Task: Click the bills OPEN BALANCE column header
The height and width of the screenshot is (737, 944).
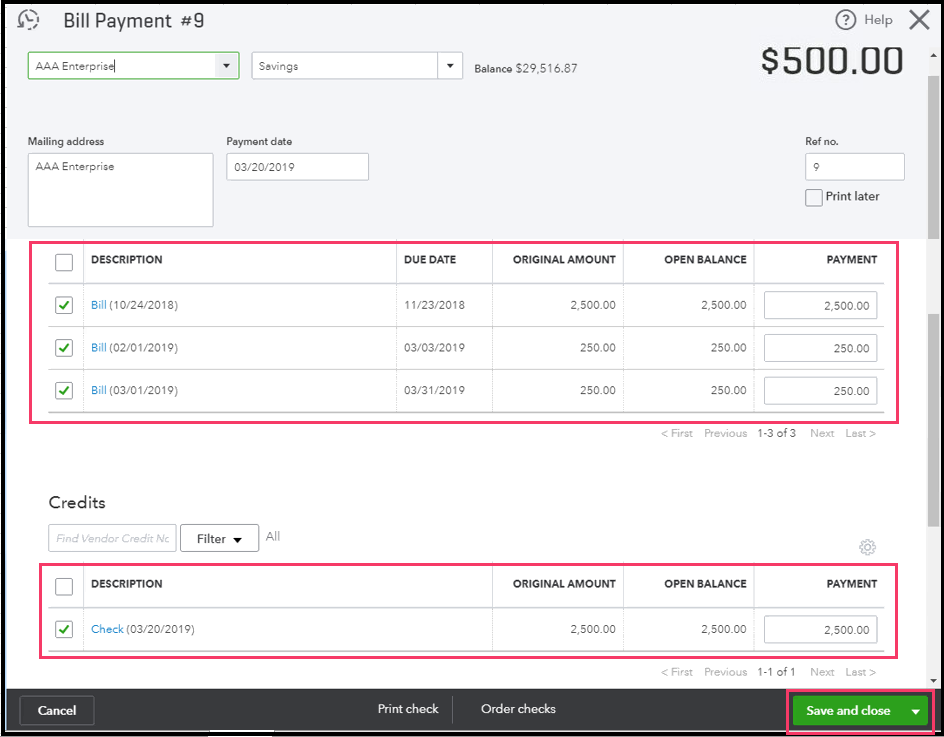Action: tap(705, 260)
